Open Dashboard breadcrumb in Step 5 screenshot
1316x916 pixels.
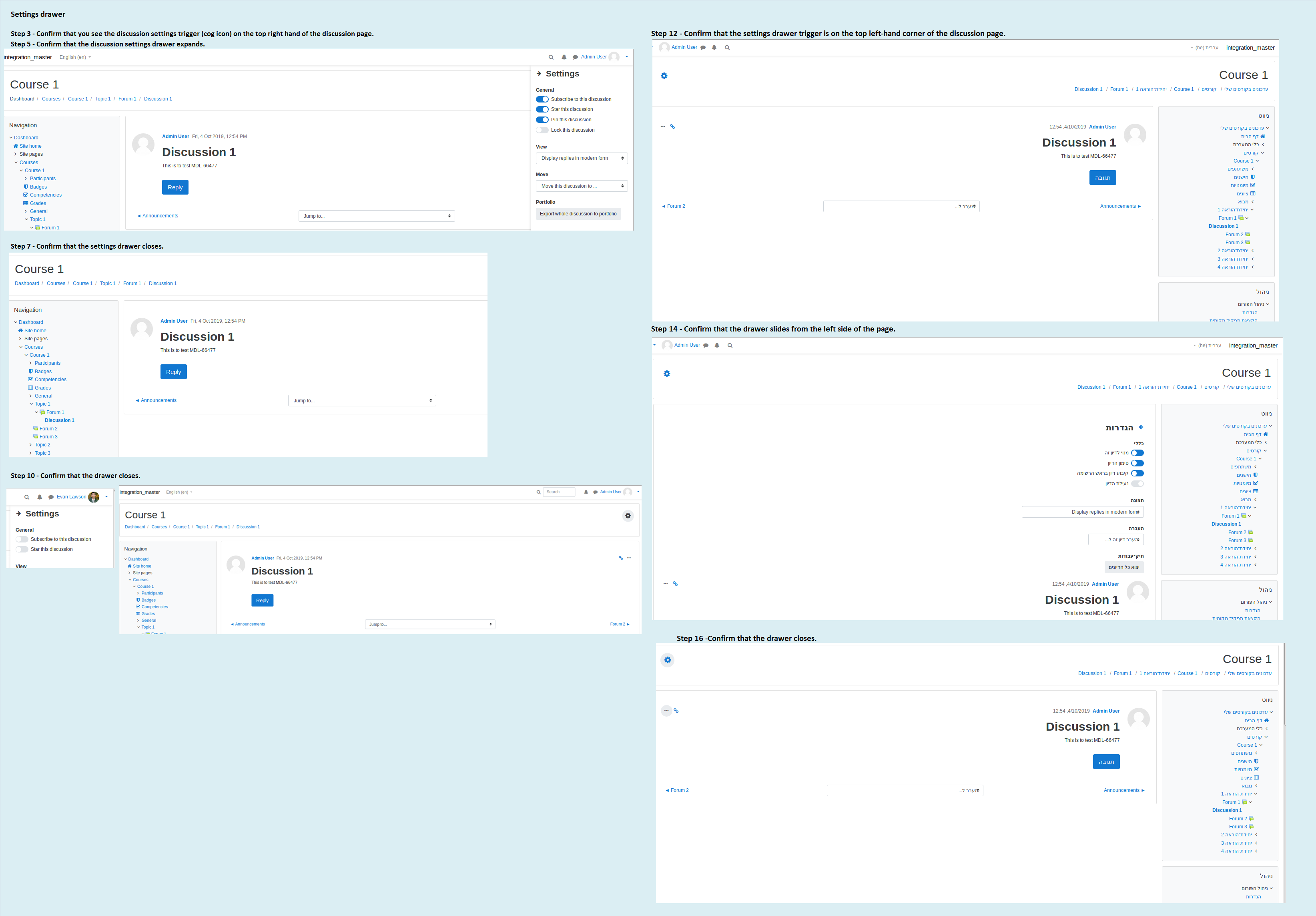[22, 99]
